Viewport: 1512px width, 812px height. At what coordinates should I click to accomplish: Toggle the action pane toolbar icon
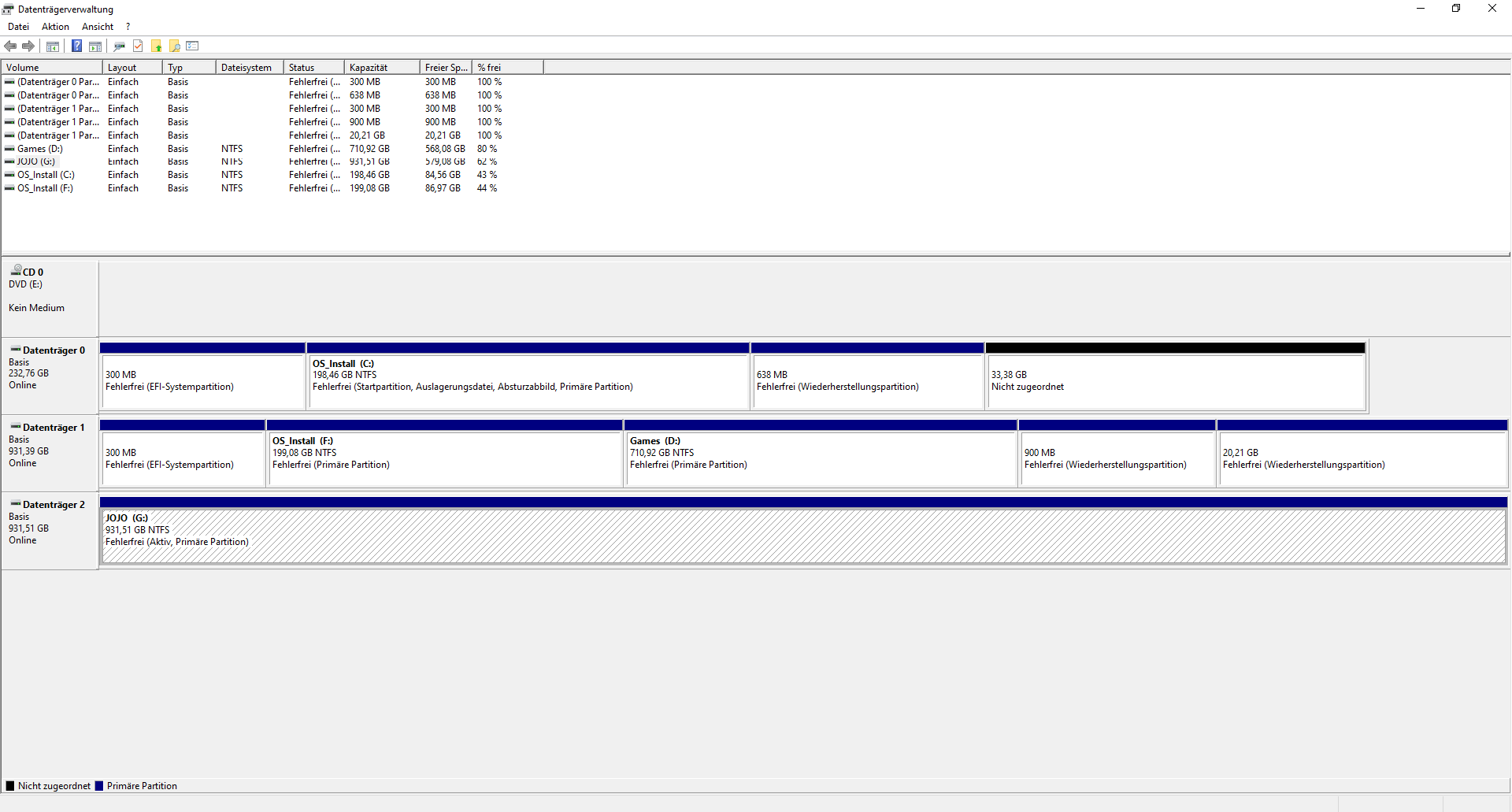click(95, 46)
